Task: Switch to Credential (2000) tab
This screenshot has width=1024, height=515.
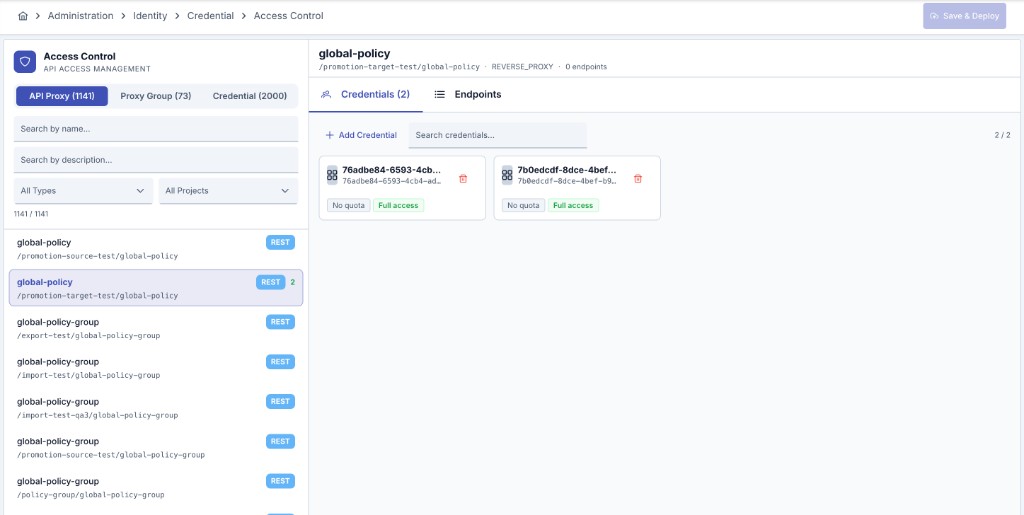Action: [x=249, y=96]
